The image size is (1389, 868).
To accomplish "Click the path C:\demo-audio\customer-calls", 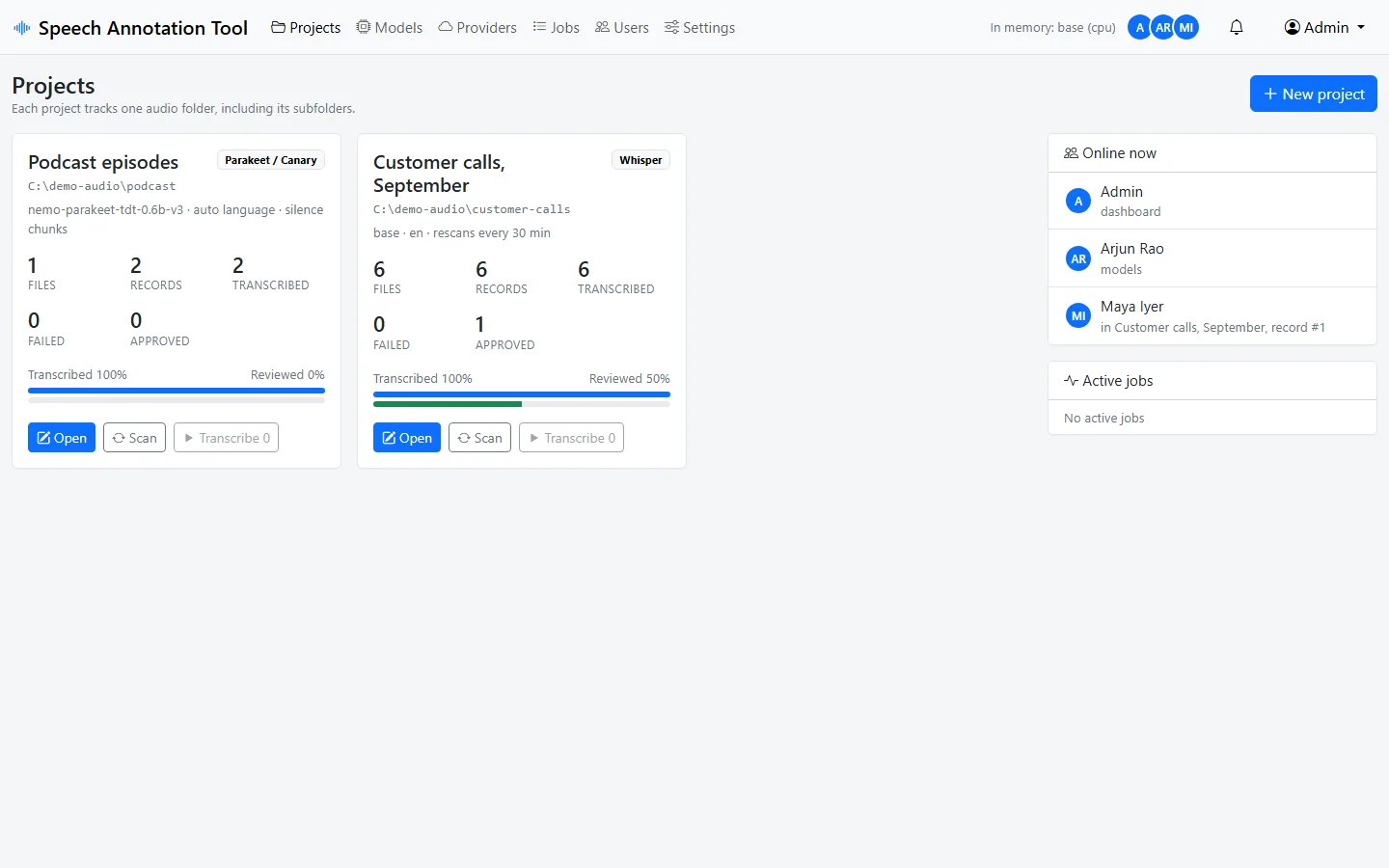I will tap(472, 209).
